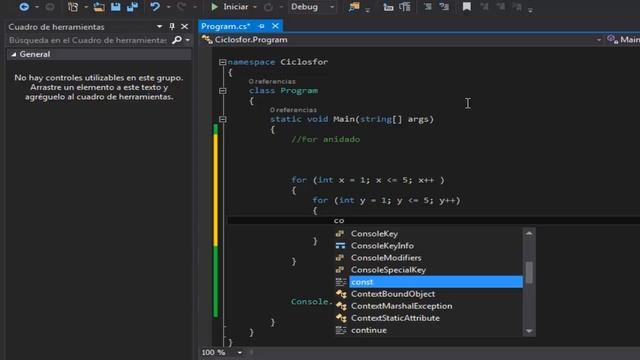Open the new project icon in toolbar
This screenshot has width=640, height=360.
pyautogui.click(x=73, y=7)
